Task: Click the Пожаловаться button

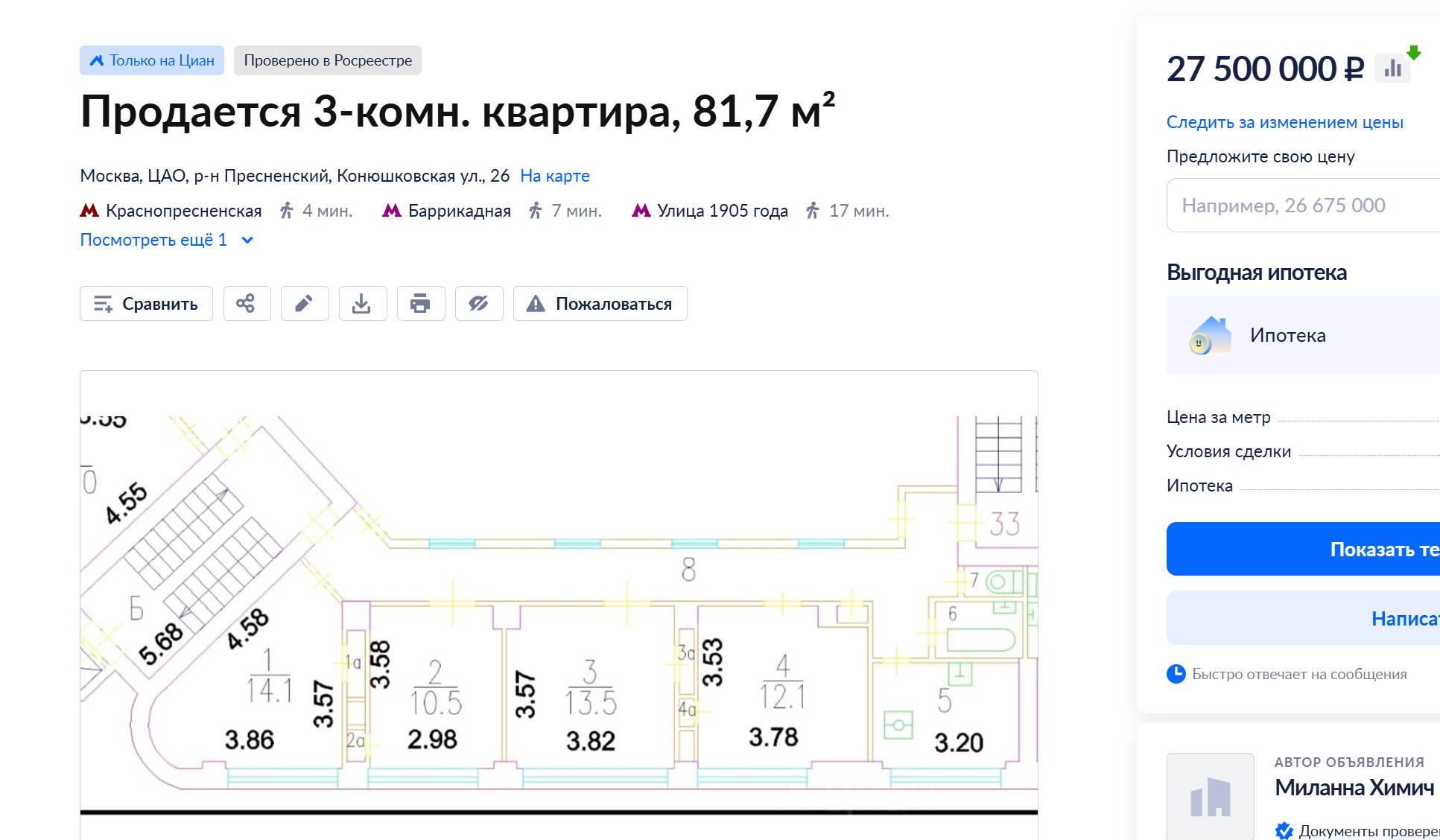Action: point(600,304)
